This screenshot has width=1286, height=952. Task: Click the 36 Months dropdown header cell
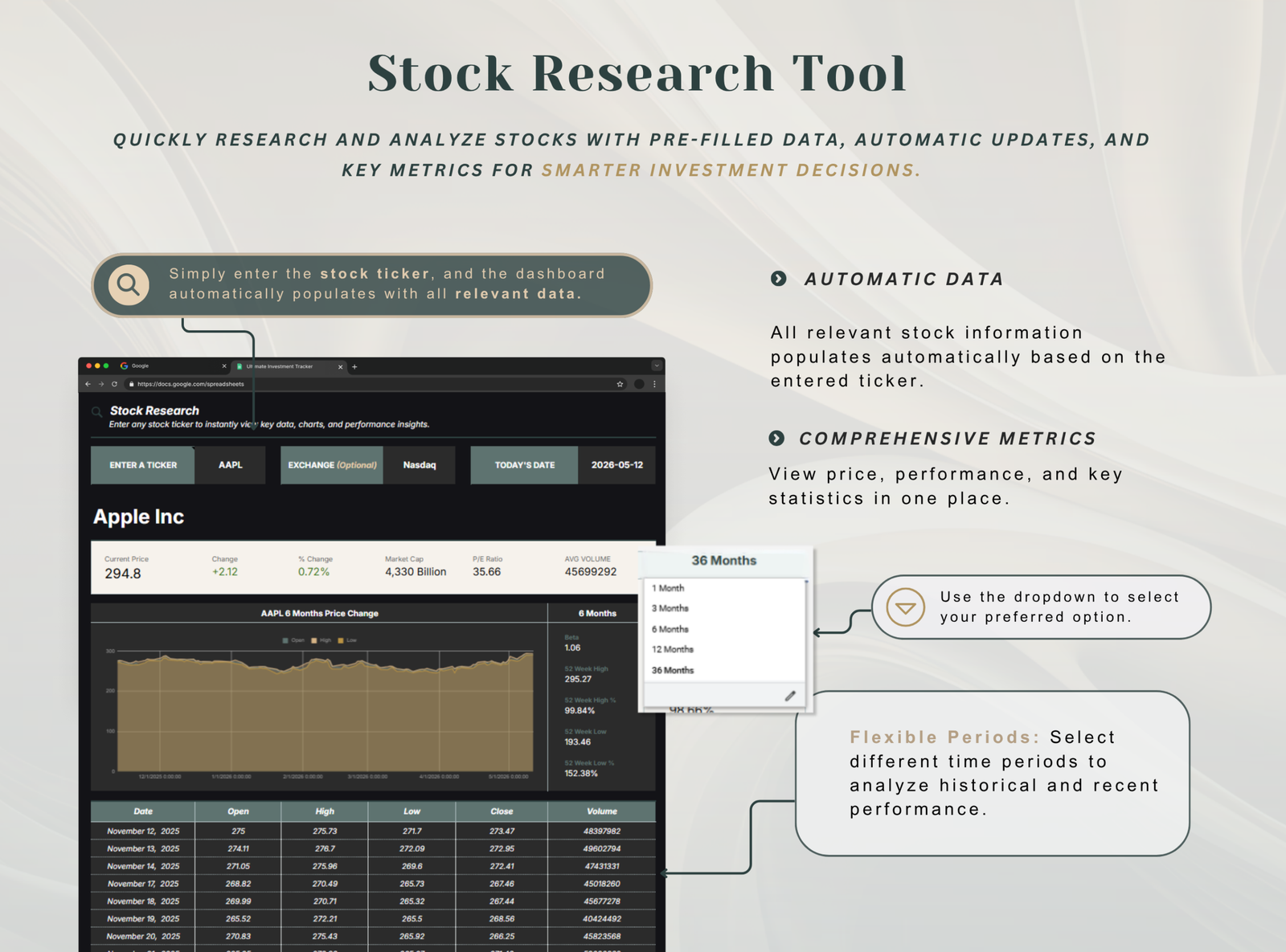pos(724,561)
